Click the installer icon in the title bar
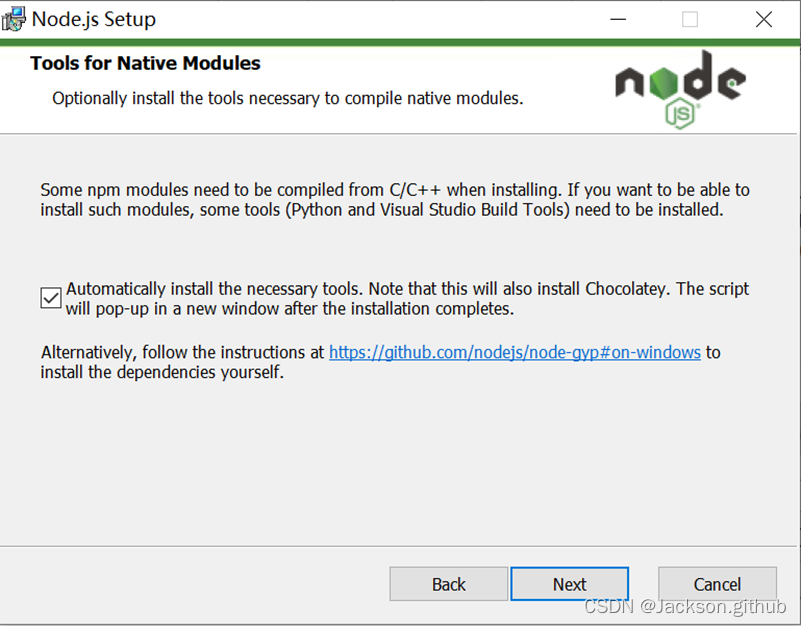 point(14,19)
